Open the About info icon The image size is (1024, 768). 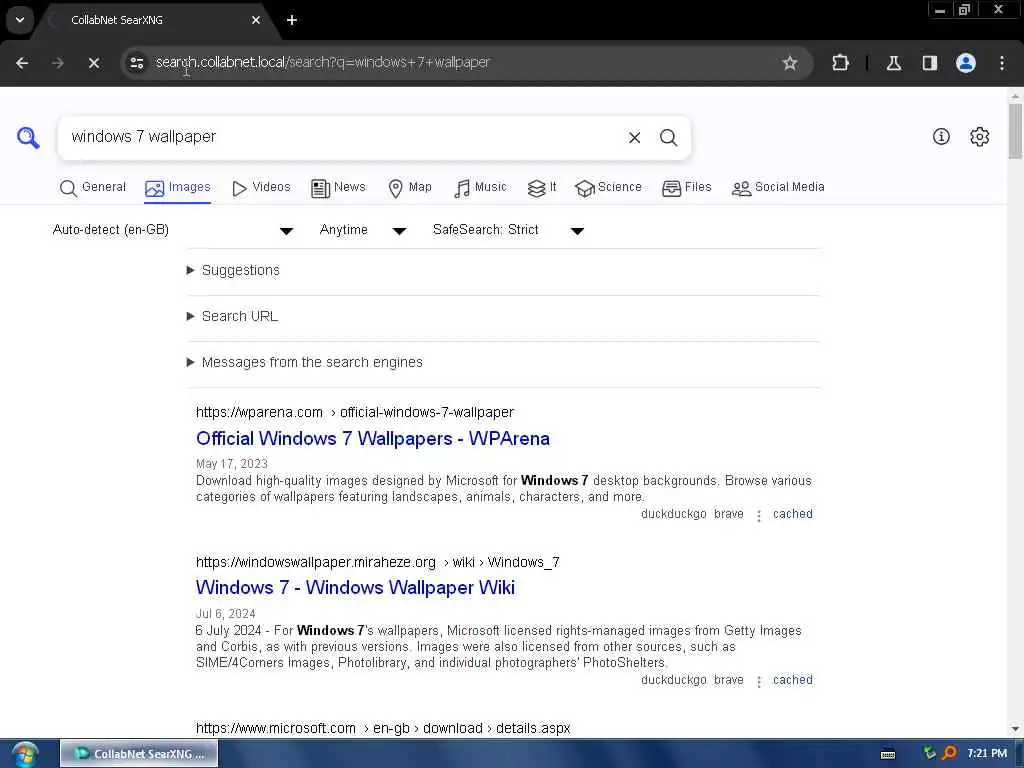tap(941, 136)
